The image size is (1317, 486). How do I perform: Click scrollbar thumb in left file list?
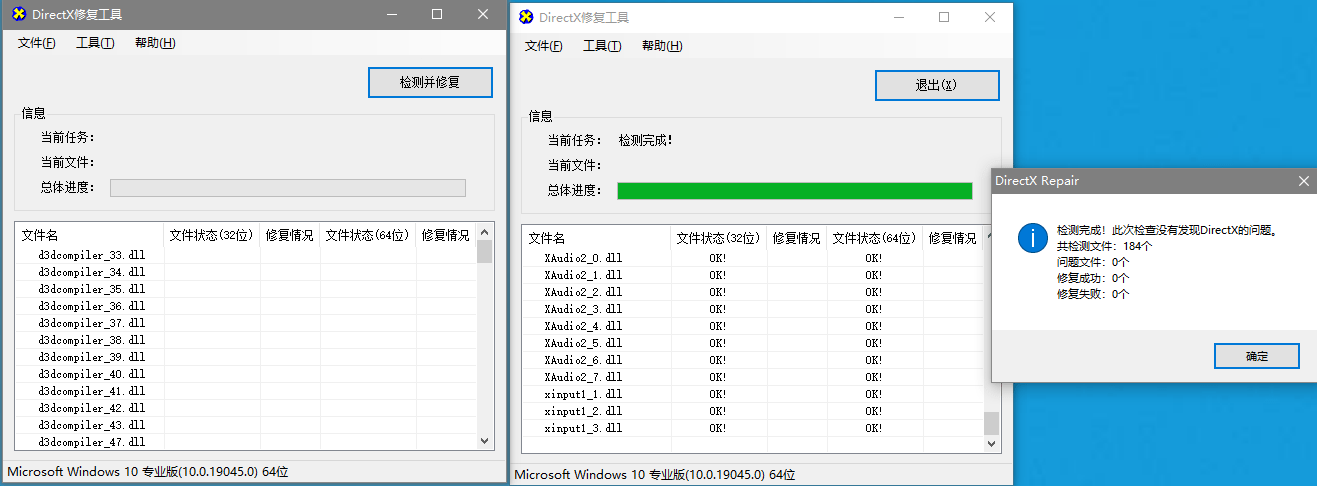(x=485, y=251)
